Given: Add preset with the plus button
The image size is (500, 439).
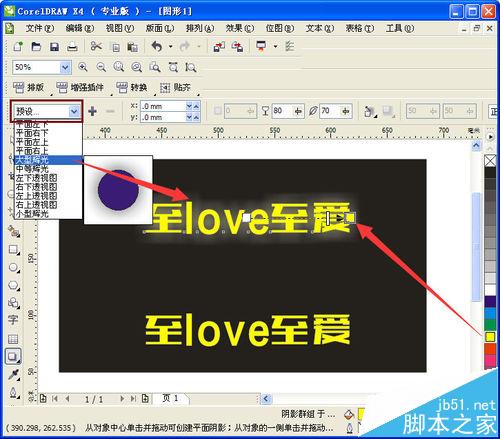Looking at the screenshot, I should [92, 111].
